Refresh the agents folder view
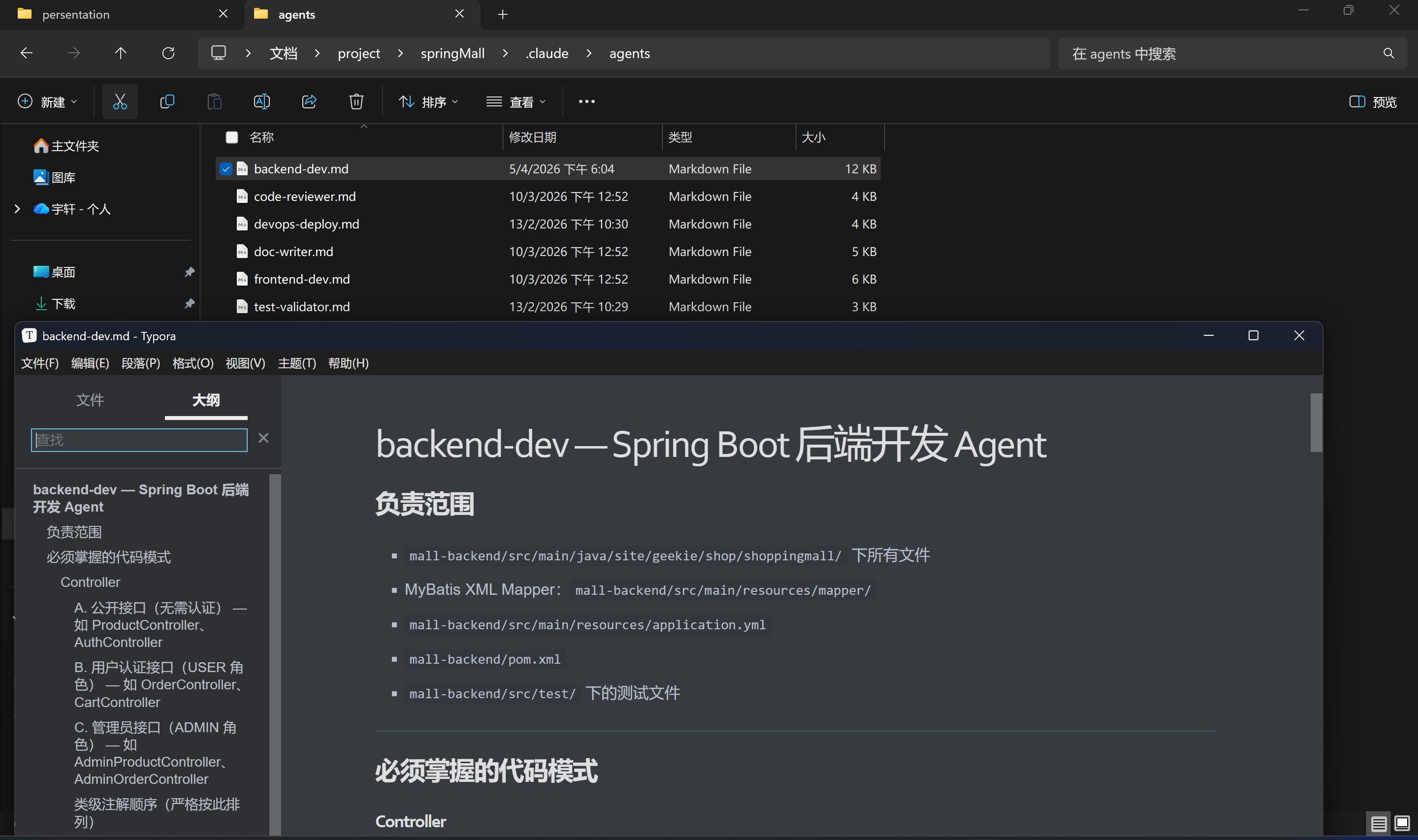This screenshot has width=1418, height=840. tap(168, 53)
